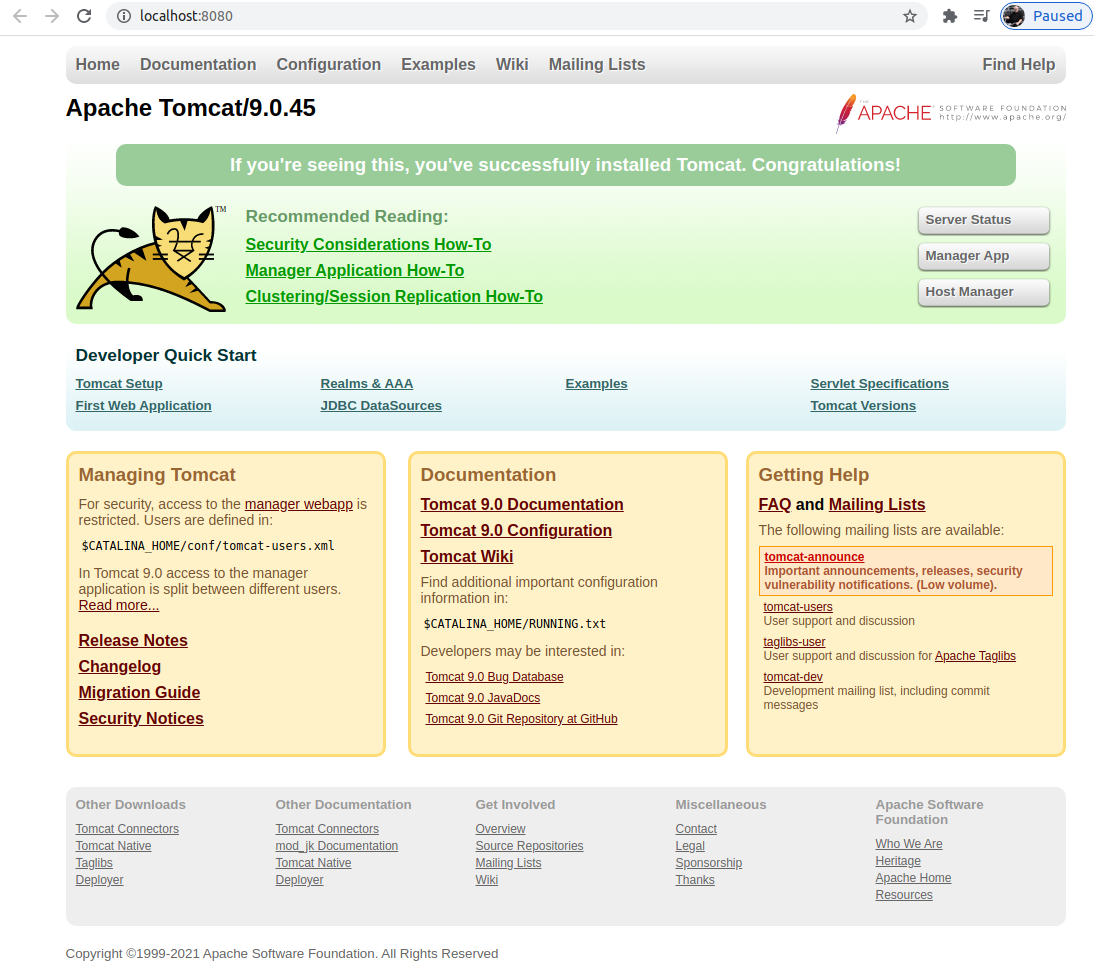Open the Legal link under Miscellaneous

point(689,846)
